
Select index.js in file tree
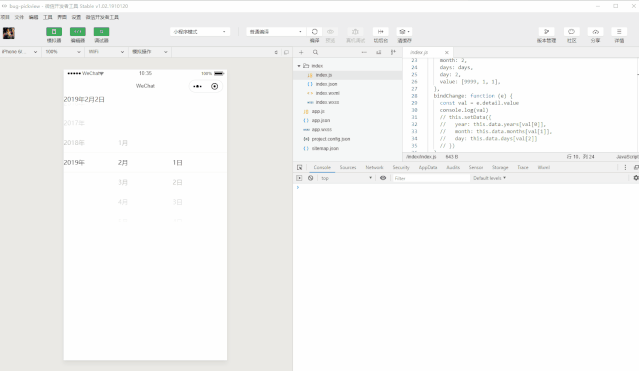[348, 75]
